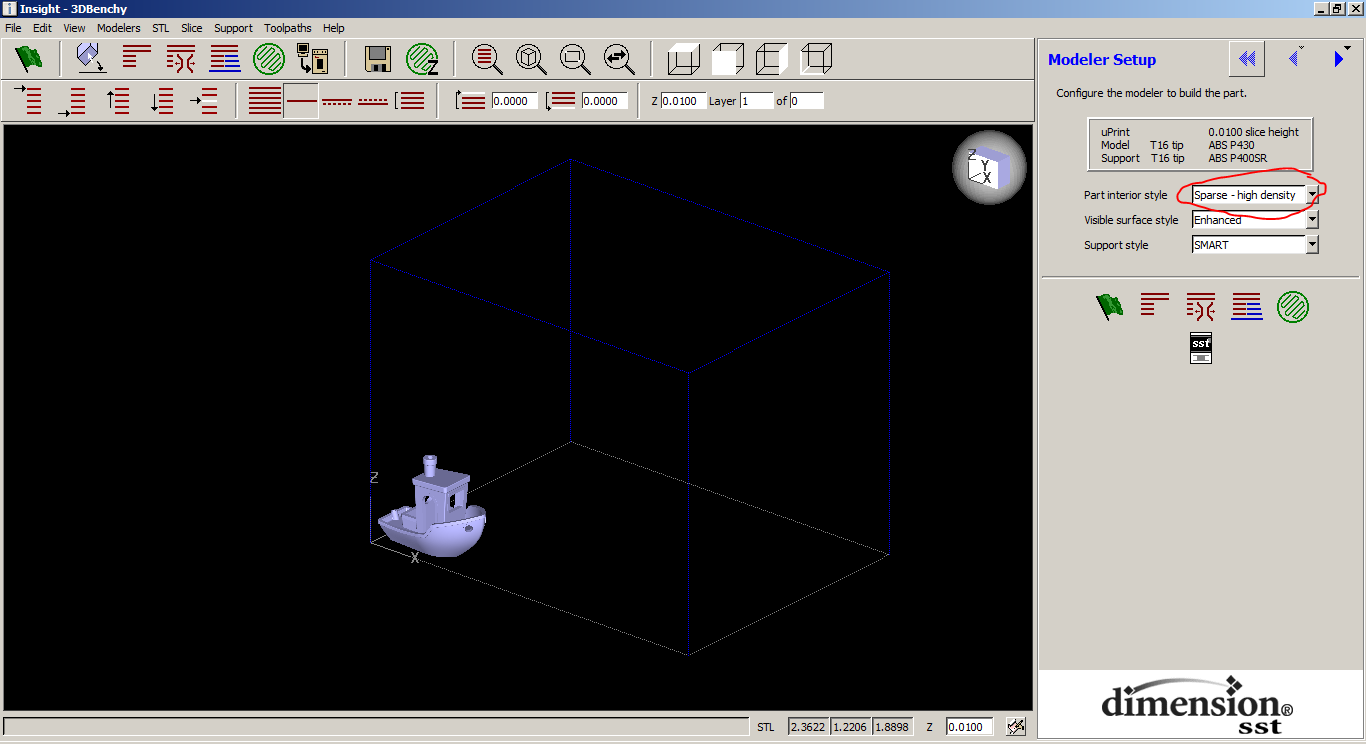Click the magnifier with swap arrows

click(619, 59)
